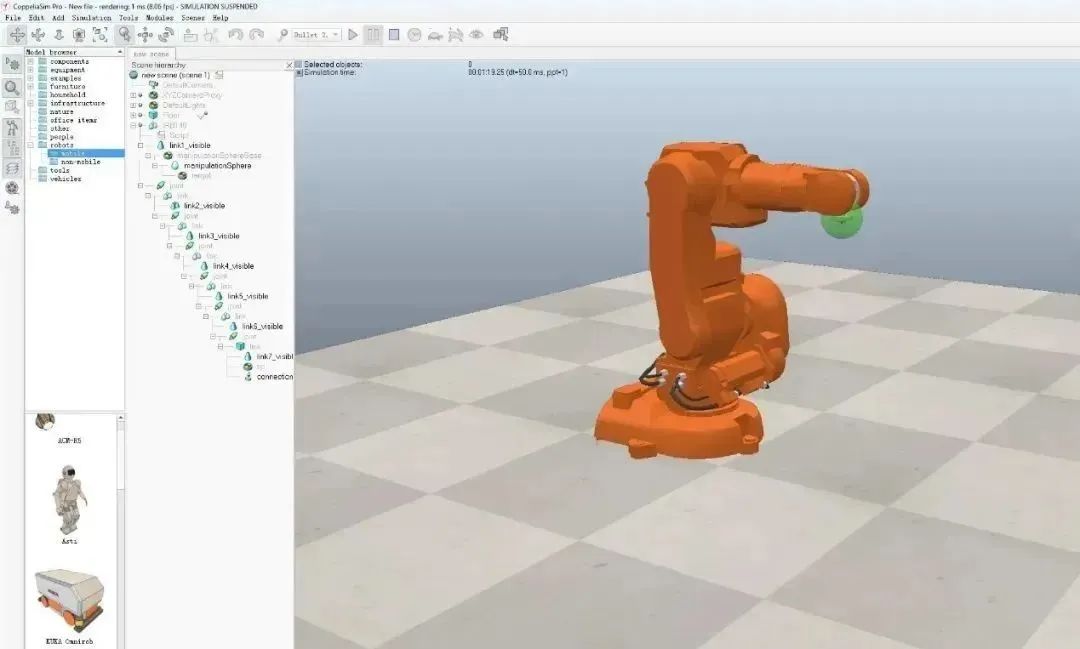Undo the last action

[x=236, y=34]
